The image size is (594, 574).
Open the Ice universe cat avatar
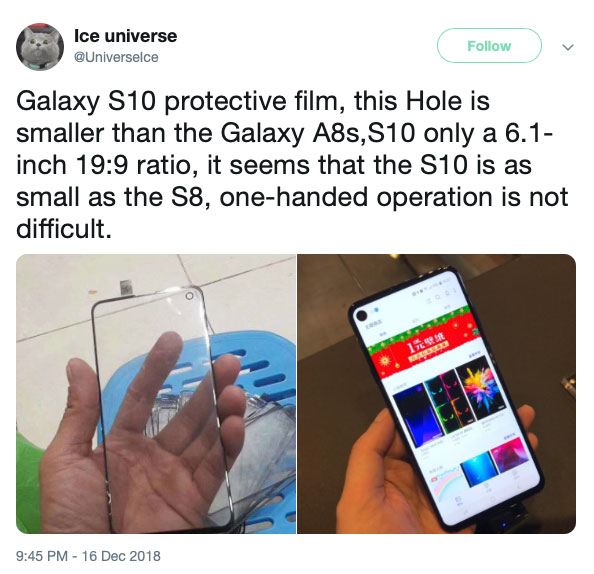tap(40, 47)
